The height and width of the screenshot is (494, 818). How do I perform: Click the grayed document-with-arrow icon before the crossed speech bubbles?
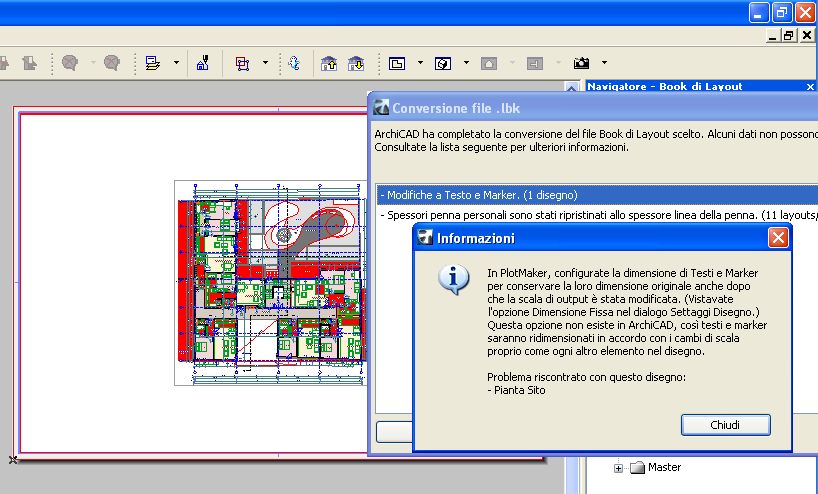coord(30,64)
